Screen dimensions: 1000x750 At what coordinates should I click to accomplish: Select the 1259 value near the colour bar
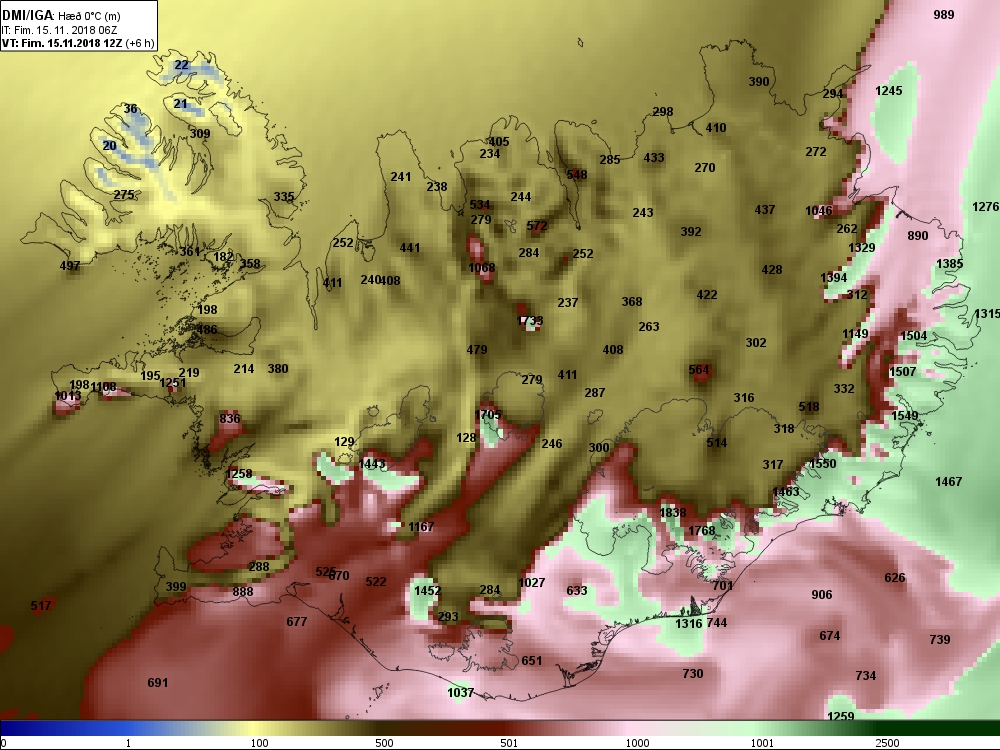click(841, 716)
